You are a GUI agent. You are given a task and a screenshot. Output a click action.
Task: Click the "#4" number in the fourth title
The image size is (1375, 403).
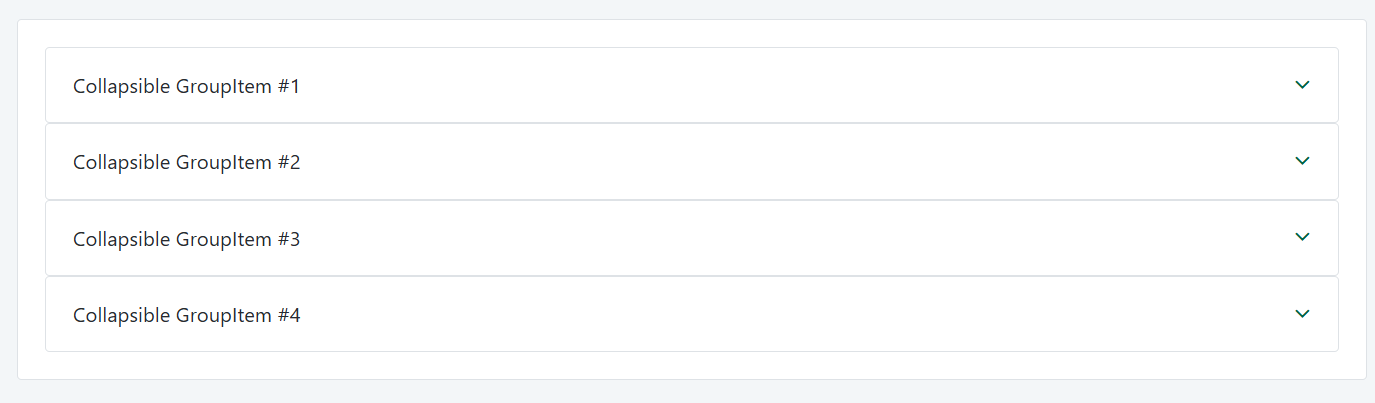pos(289,316)
